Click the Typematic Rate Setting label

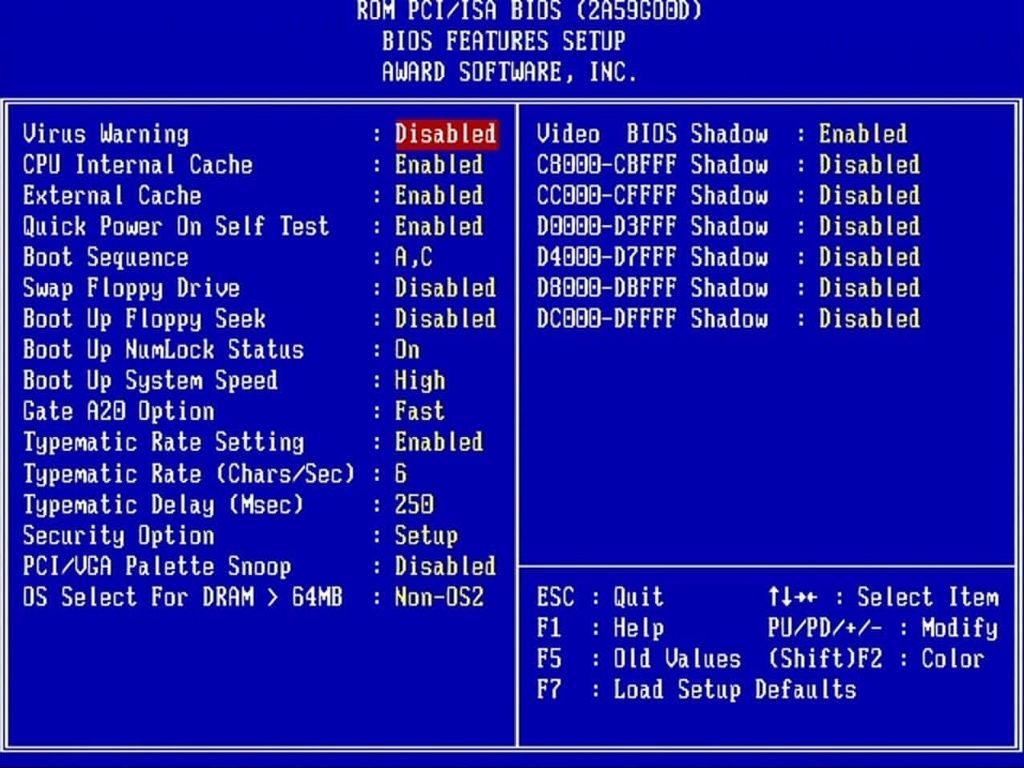[163, 443]
